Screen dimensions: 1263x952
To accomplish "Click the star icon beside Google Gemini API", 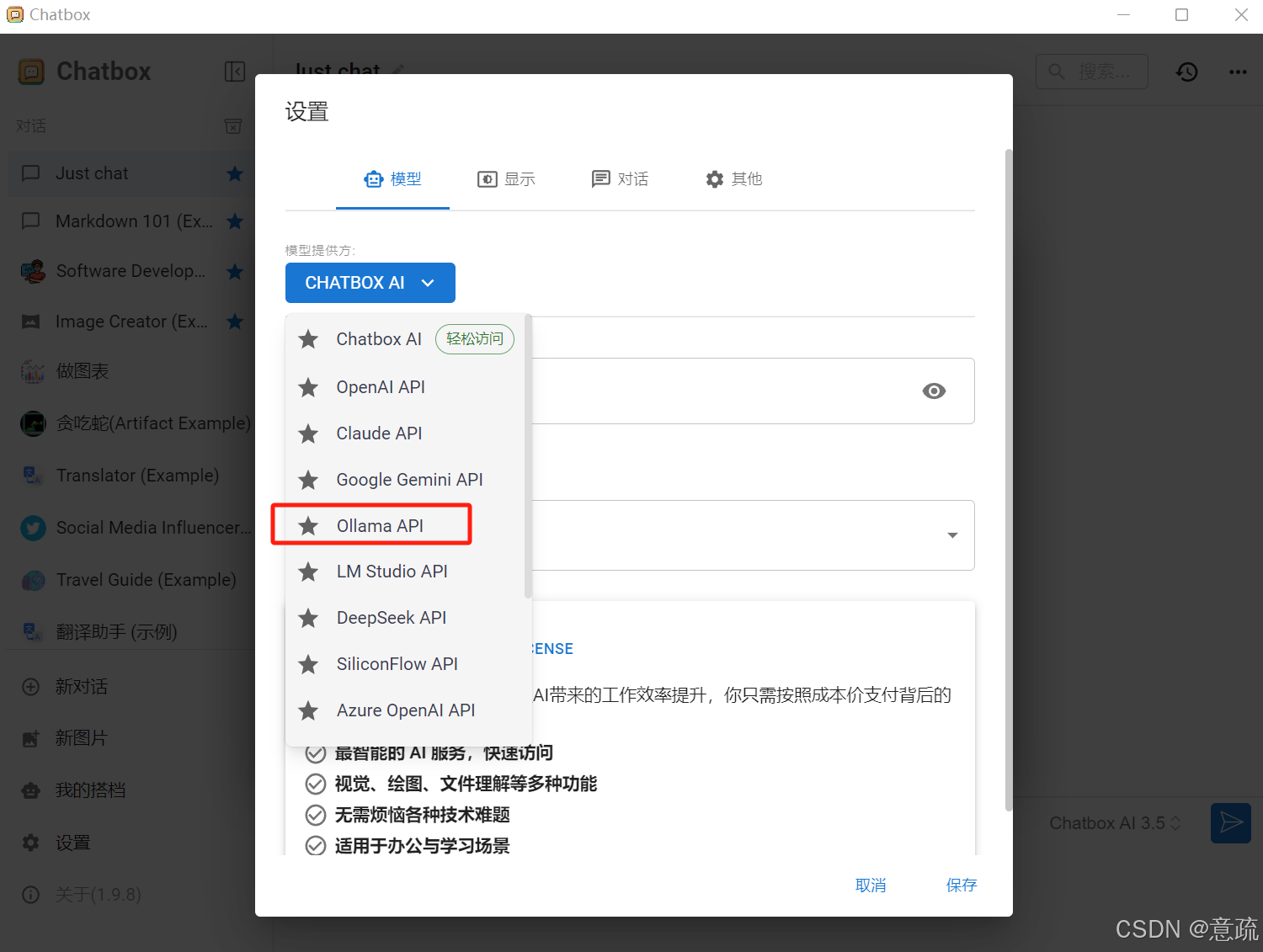I will coord(309,480).
